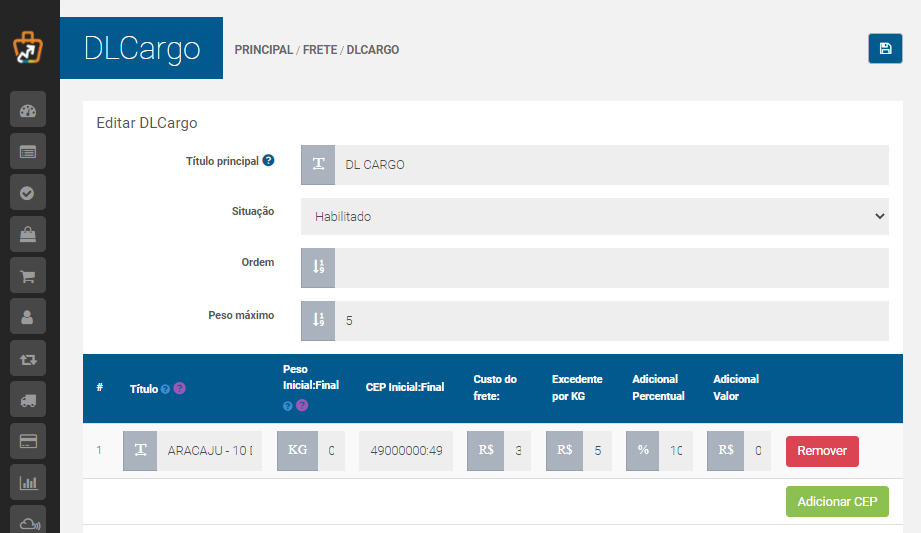Focus the Custo do frete value input

coord(517,451)
